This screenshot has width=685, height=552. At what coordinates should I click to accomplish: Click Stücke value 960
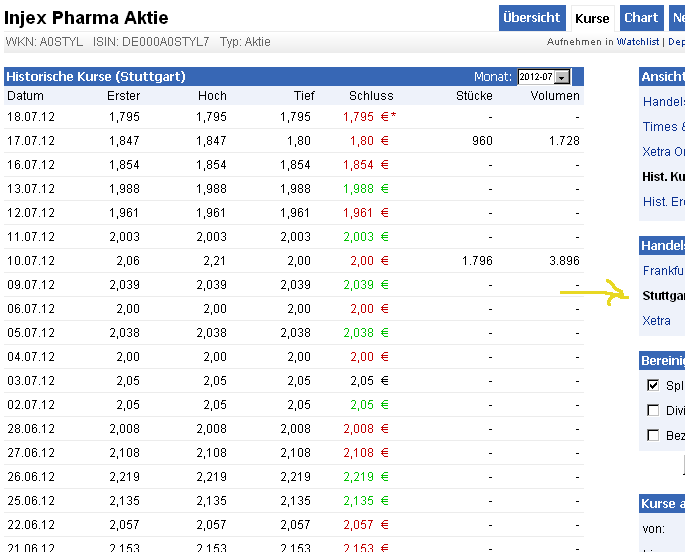tap(482, 141)
